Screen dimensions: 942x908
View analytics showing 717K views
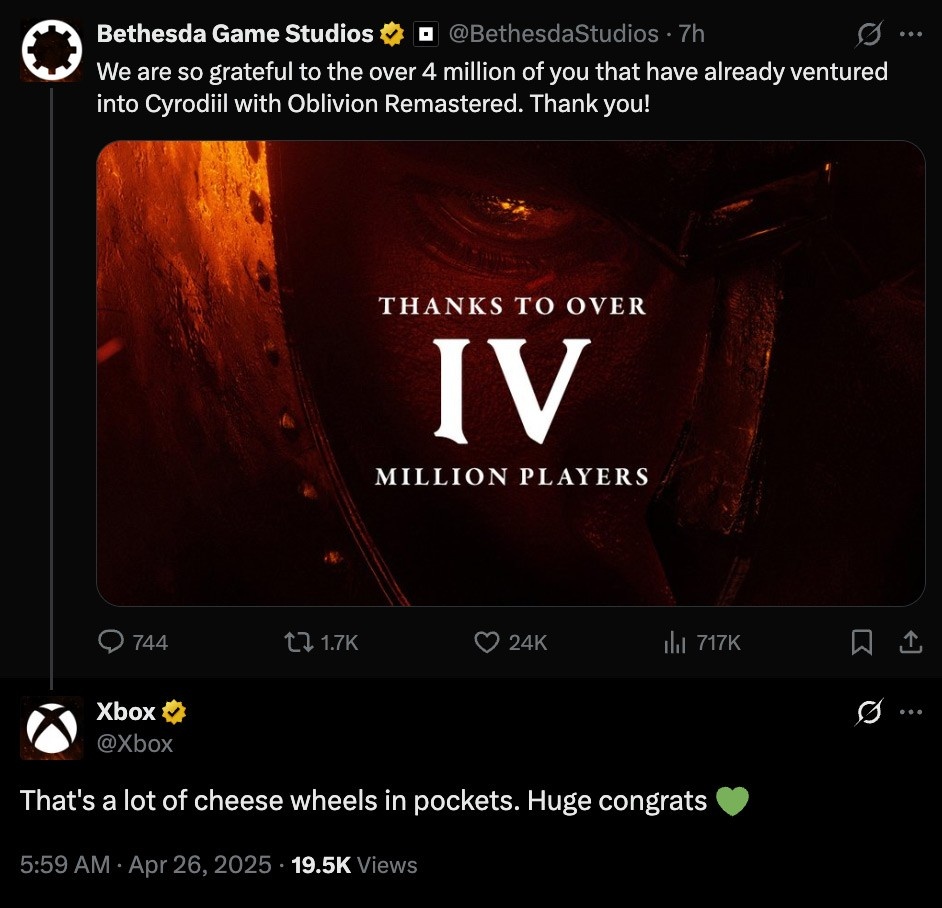pos(702,643)
